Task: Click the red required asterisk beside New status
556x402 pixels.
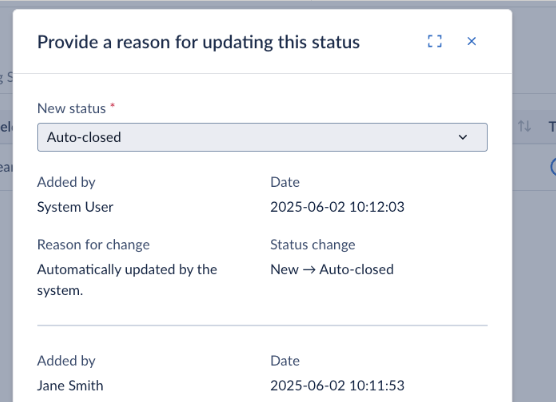Action: pos(112,106)
